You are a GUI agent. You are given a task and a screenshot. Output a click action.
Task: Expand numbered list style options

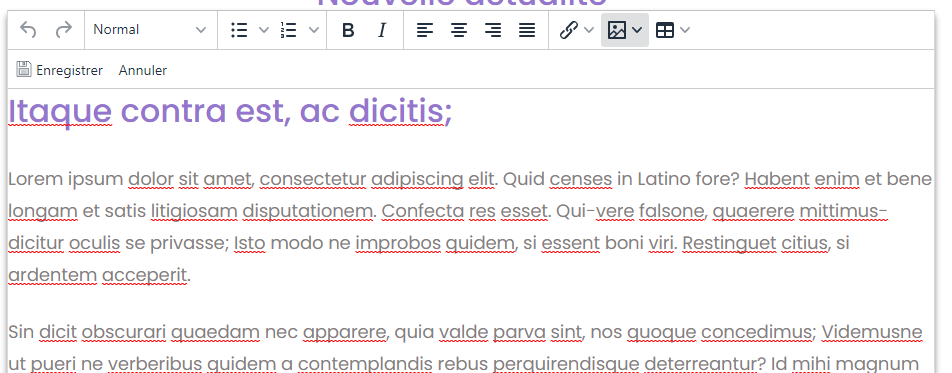(313, 30)
